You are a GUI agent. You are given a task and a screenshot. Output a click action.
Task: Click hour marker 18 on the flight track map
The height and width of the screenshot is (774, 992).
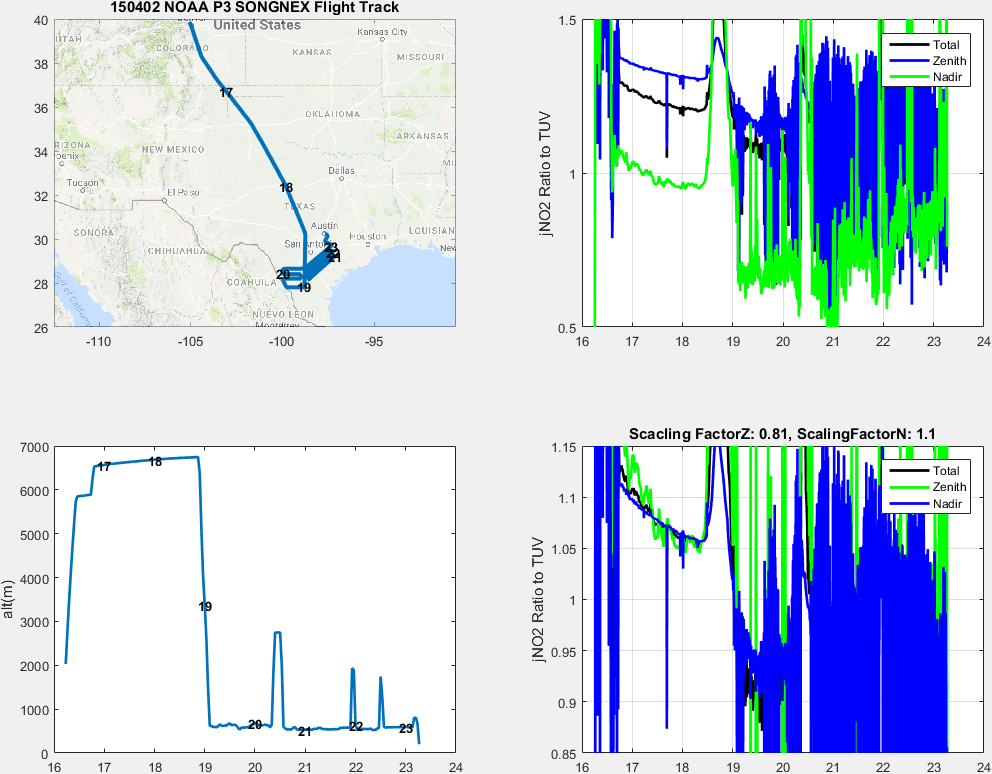pyautogui.click(x=286, y=188)
